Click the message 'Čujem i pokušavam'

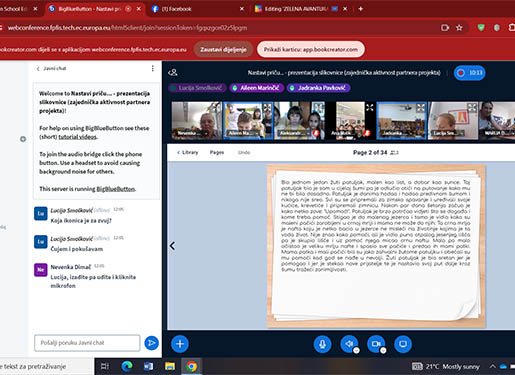(77, 249)
